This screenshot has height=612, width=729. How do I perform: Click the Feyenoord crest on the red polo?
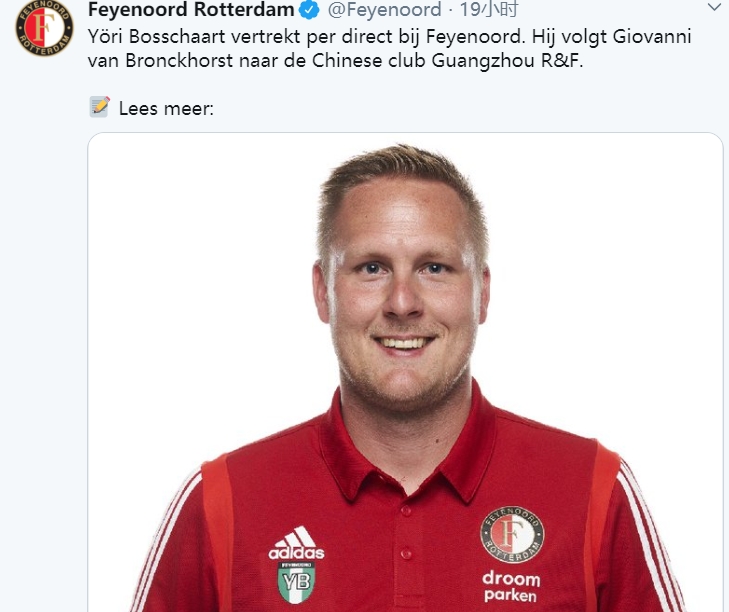[x=512, y=535]
